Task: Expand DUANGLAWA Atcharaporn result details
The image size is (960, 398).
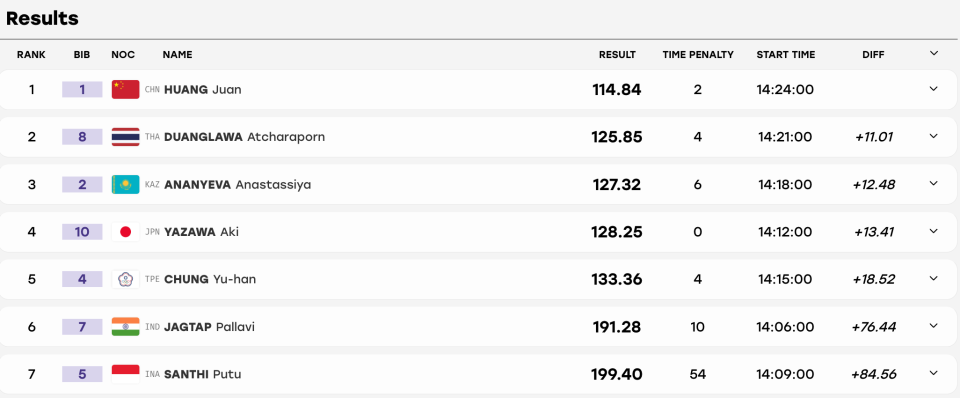Action: (934, 136)
